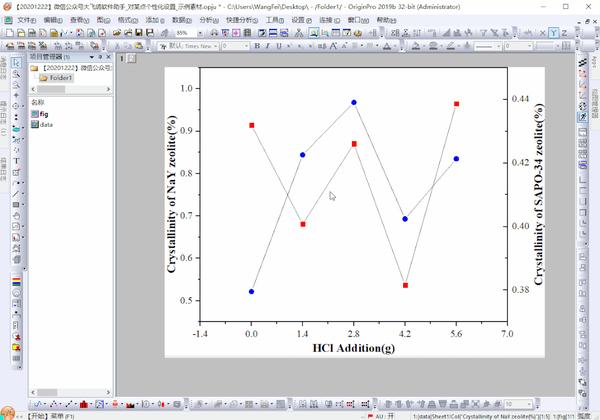This screenshot has width=600, height=420.
Task: Toggle the Y axis button
Action: [553, 33]
